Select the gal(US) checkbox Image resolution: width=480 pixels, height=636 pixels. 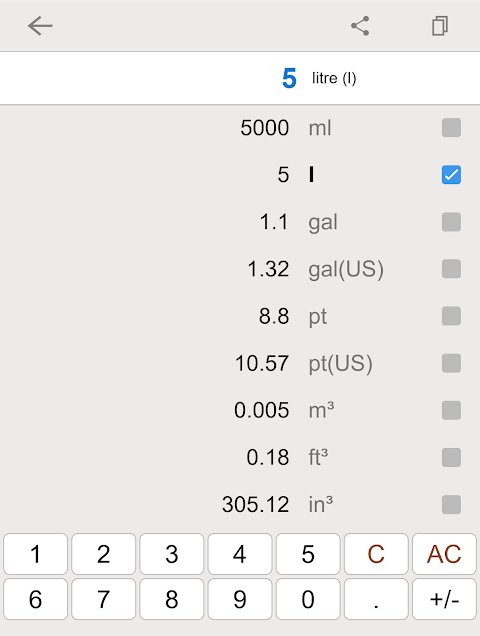(451, 269)
